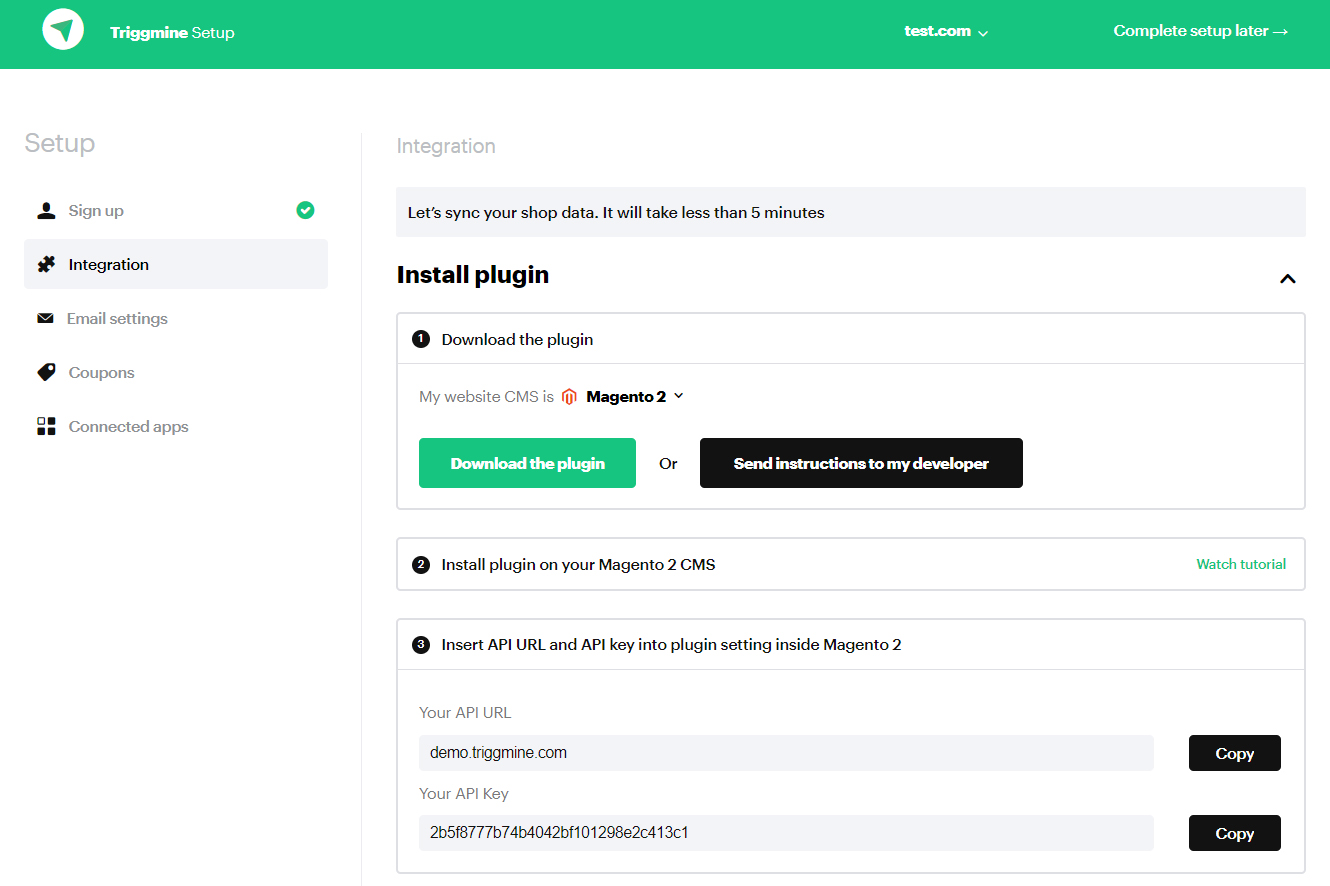Click the Coupons tag icon
Viewport: 1330px width, 886px height.
click(46, 372)
